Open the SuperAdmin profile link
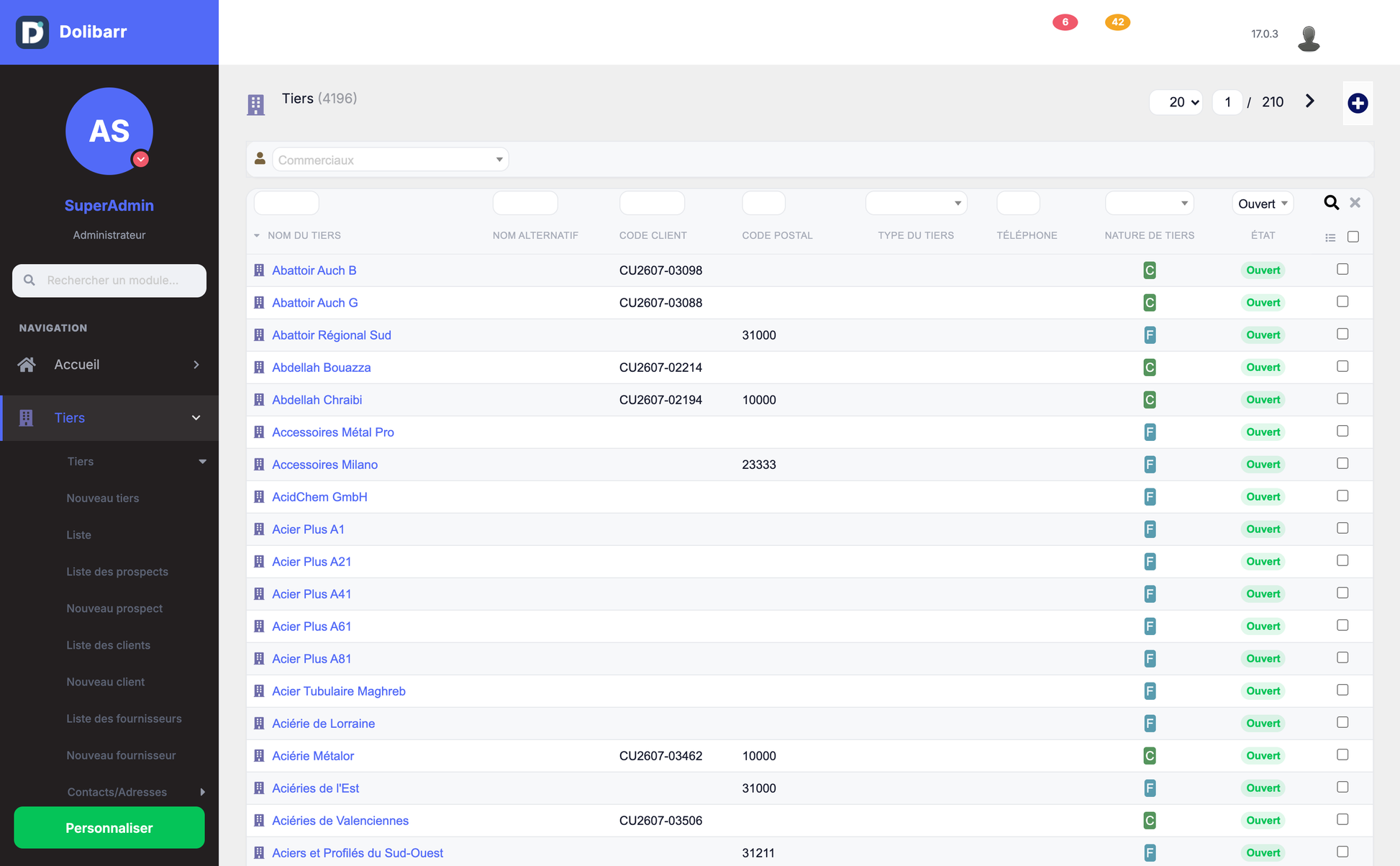 (x=109, y=205)
